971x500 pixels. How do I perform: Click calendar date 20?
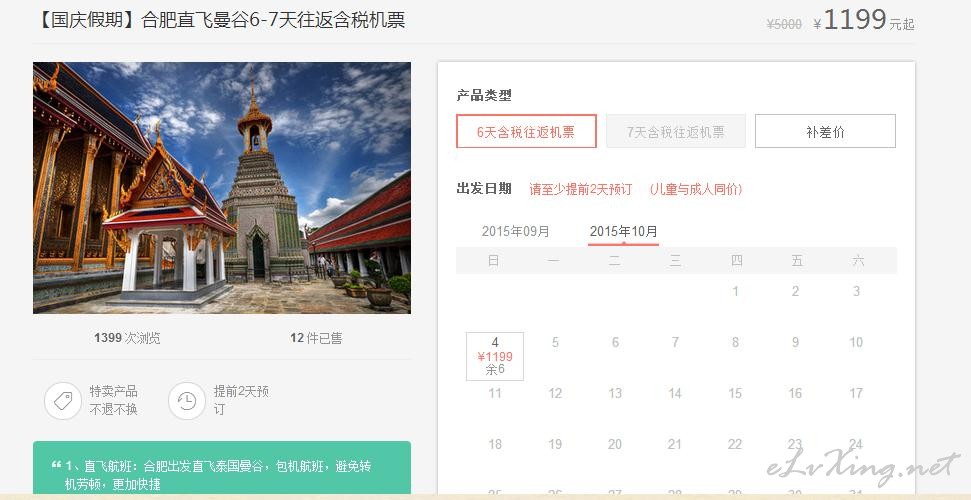(x=615, y=444)
